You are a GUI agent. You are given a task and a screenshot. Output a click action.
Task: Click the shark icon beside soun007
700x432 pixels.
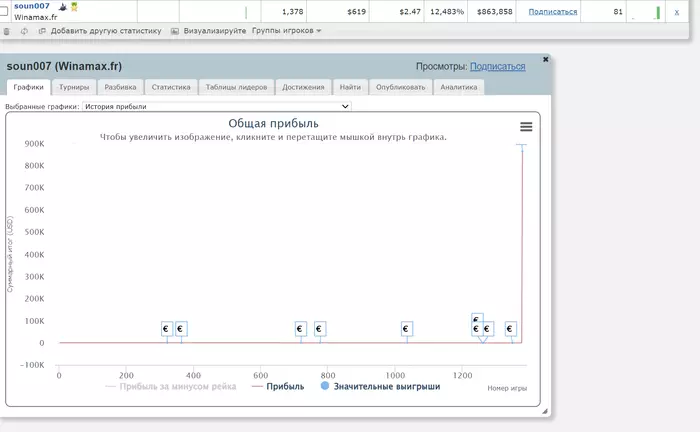click(63, 7)
